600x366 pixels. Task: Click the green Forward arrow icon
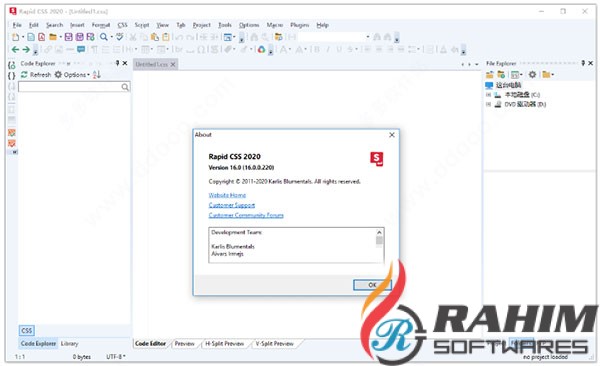coord(26,49)
